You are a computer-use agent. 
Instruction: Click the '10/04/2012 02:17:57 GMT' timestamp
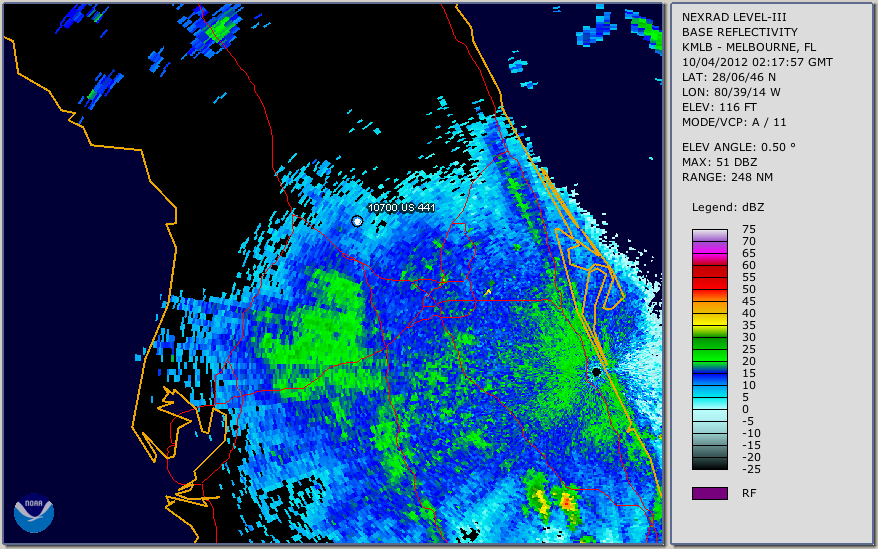click(x=757, y=62)
